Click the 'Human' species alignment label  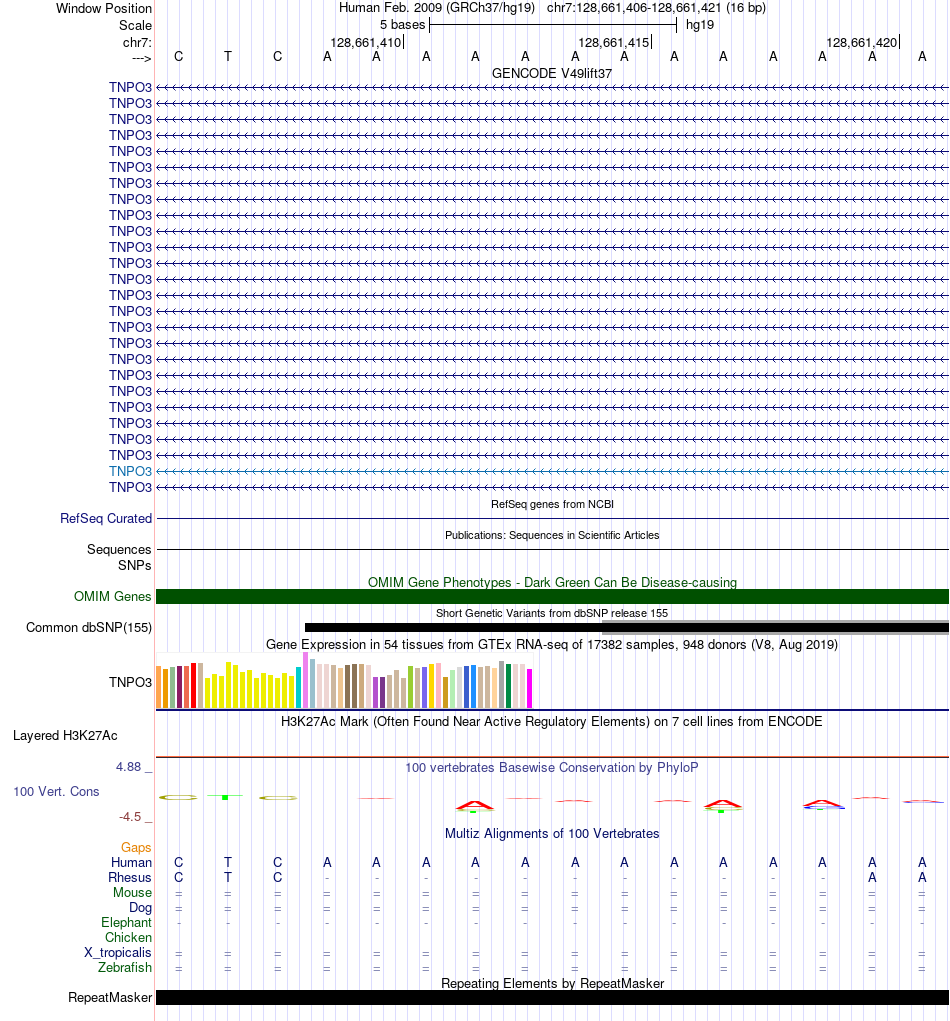[132, 863]
